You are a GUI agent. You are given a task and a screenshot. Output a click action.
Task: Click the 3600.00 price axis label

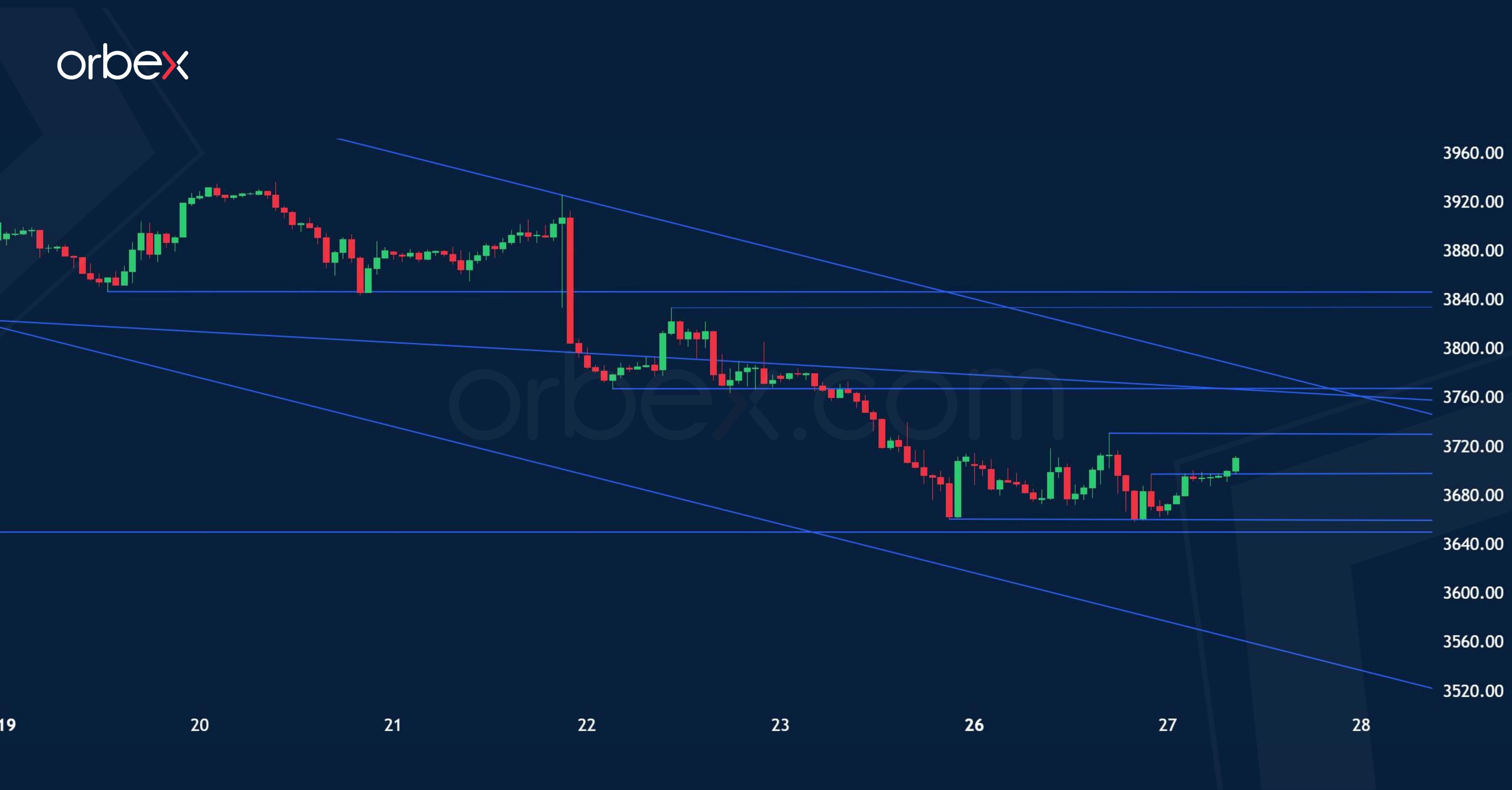1473,592
